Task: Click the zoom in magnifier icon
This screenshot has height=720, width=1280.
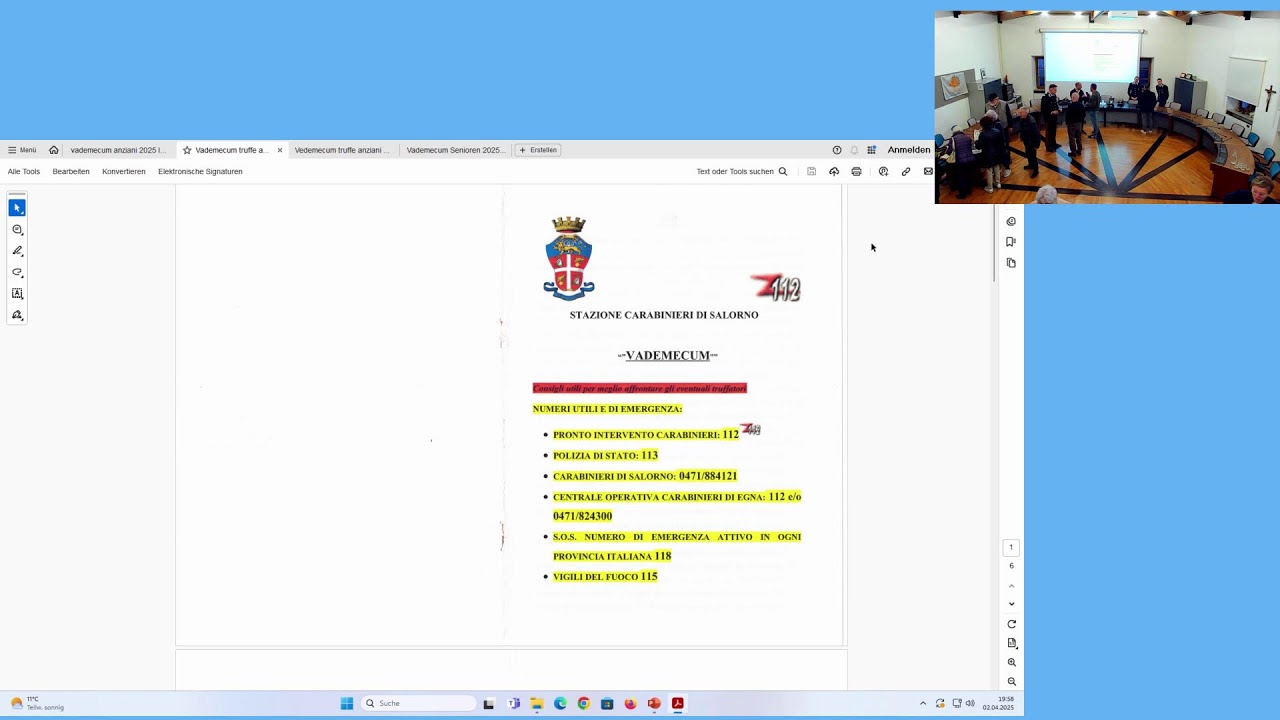Action: tap(1011, 662)
